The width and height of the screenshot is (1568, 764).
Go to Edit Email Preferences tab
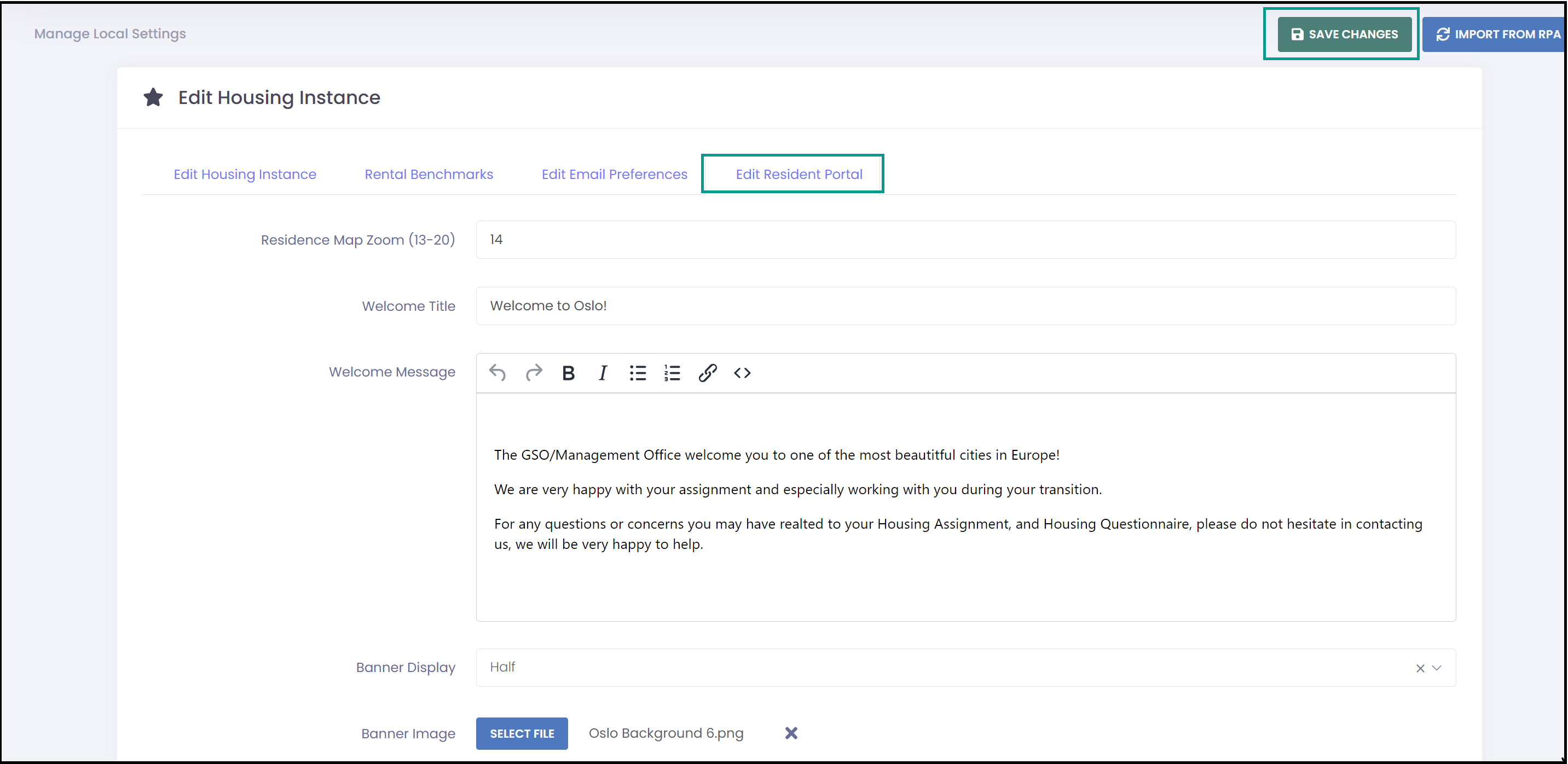click(x=614, y=174)
